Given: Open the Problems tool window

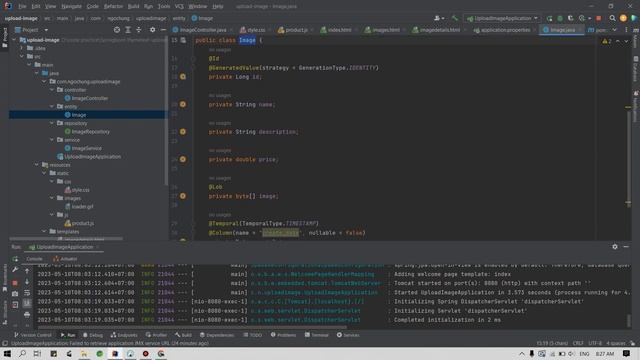Looking at the screenshot, I should [283, 335].
